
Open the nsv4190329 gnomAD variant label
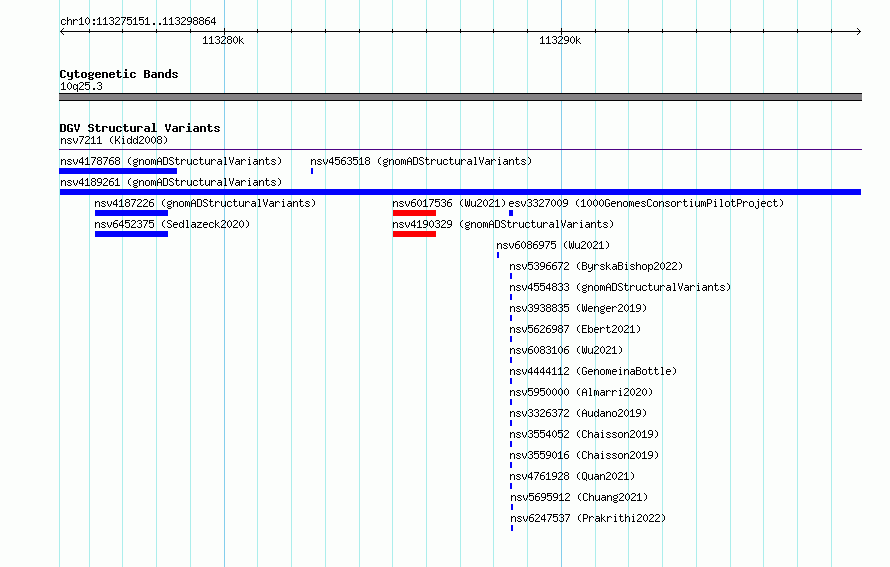pos(503,224)
